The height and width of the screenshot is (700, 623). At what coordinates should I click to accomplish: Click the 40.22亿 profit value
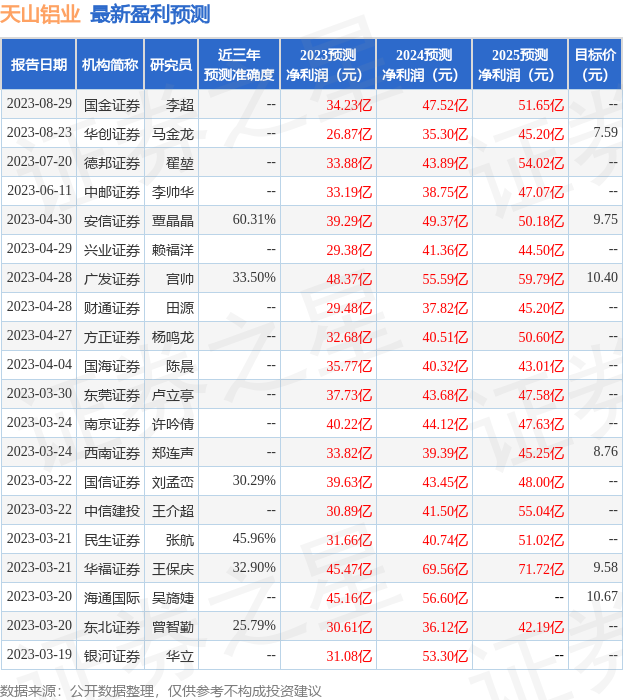pyautogui.click(x=349, y=424)
